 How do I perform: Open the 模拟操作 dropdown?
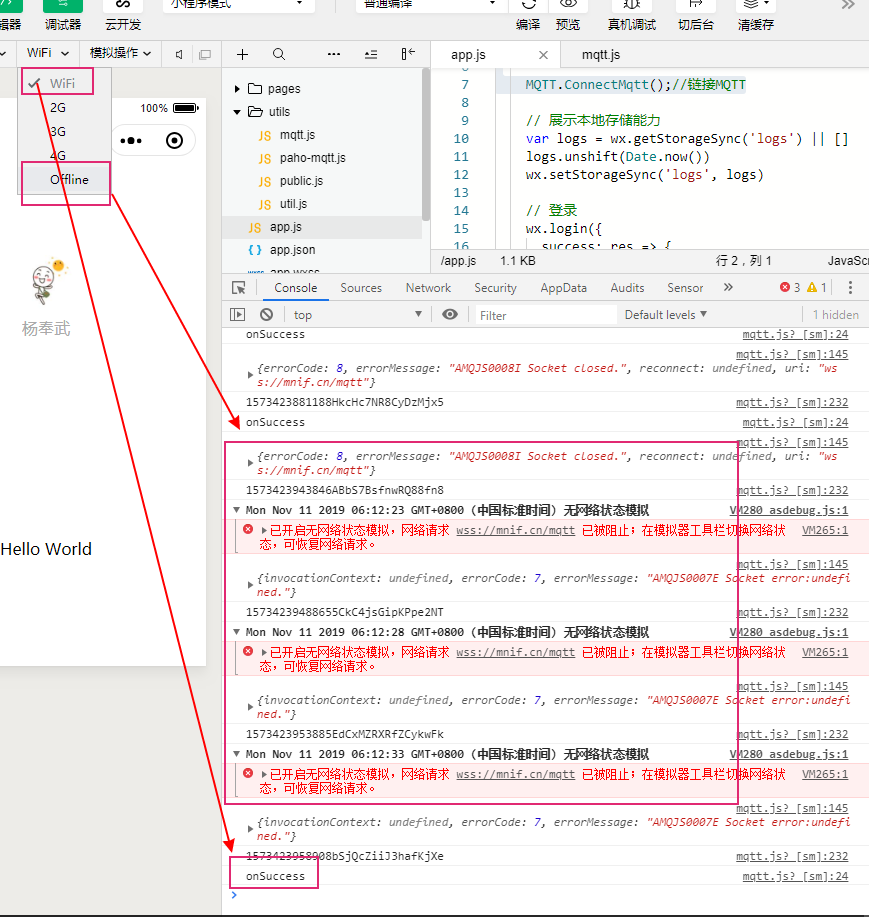click(x=120, y=53)
